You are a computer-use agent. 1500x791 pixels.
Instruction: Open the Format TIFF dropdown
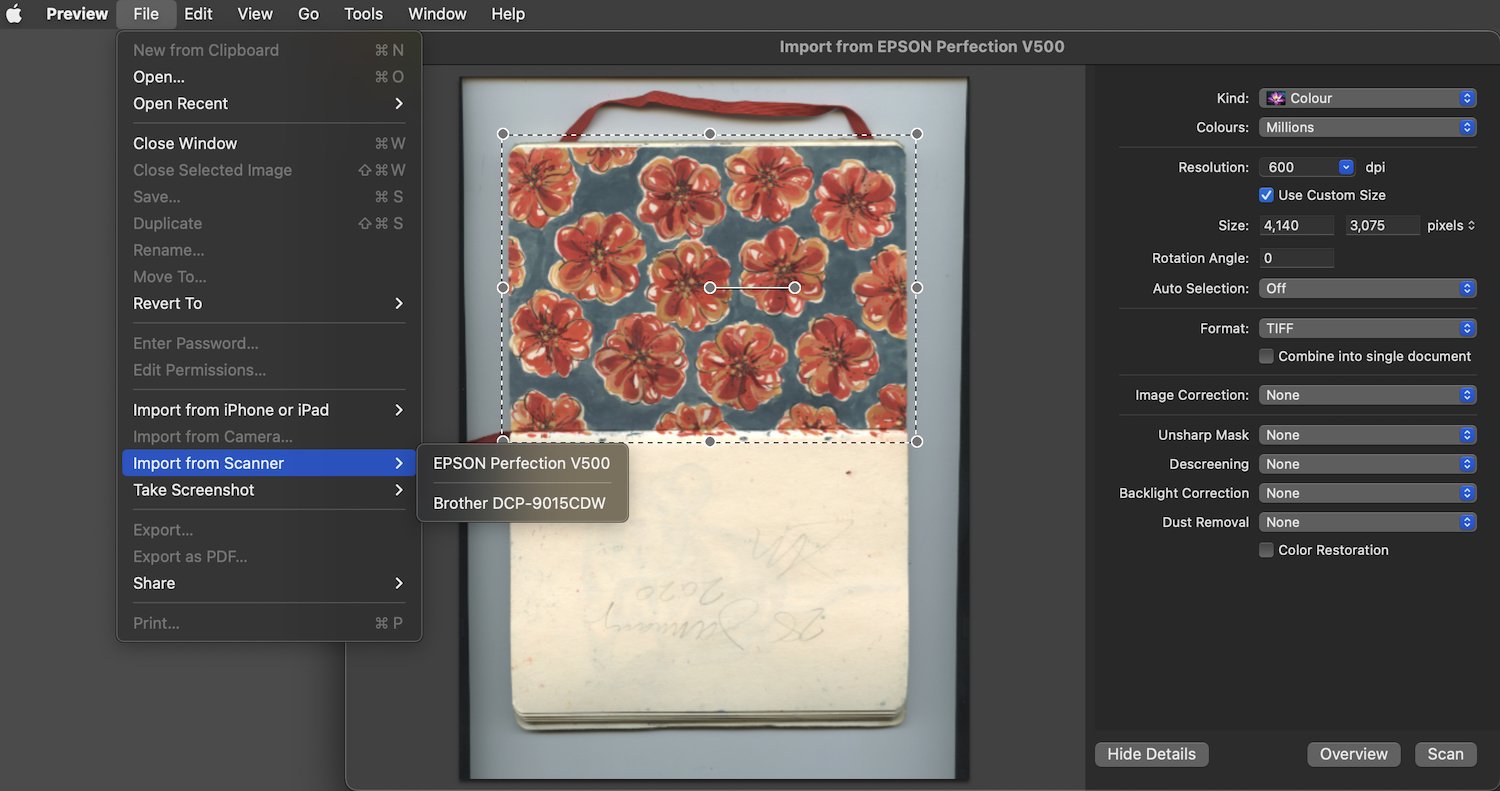pyautogui.click(x=1367, y=328)
